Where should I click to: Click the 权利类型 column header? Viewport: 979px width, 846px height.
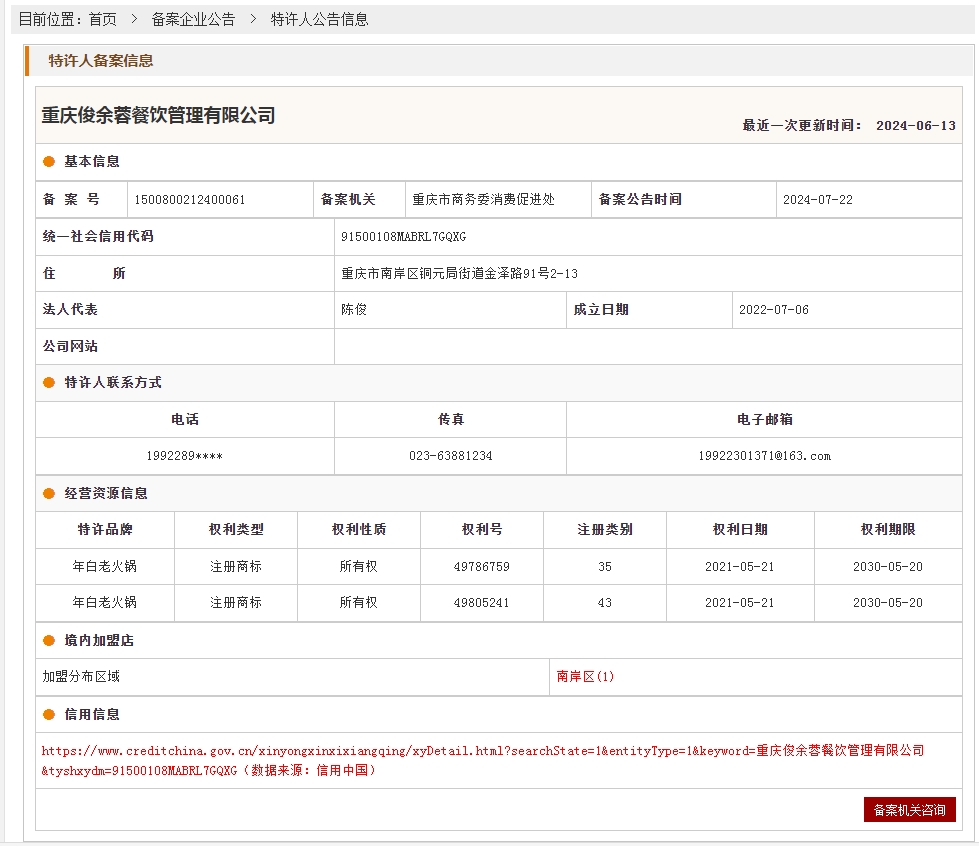click(236, 529)
